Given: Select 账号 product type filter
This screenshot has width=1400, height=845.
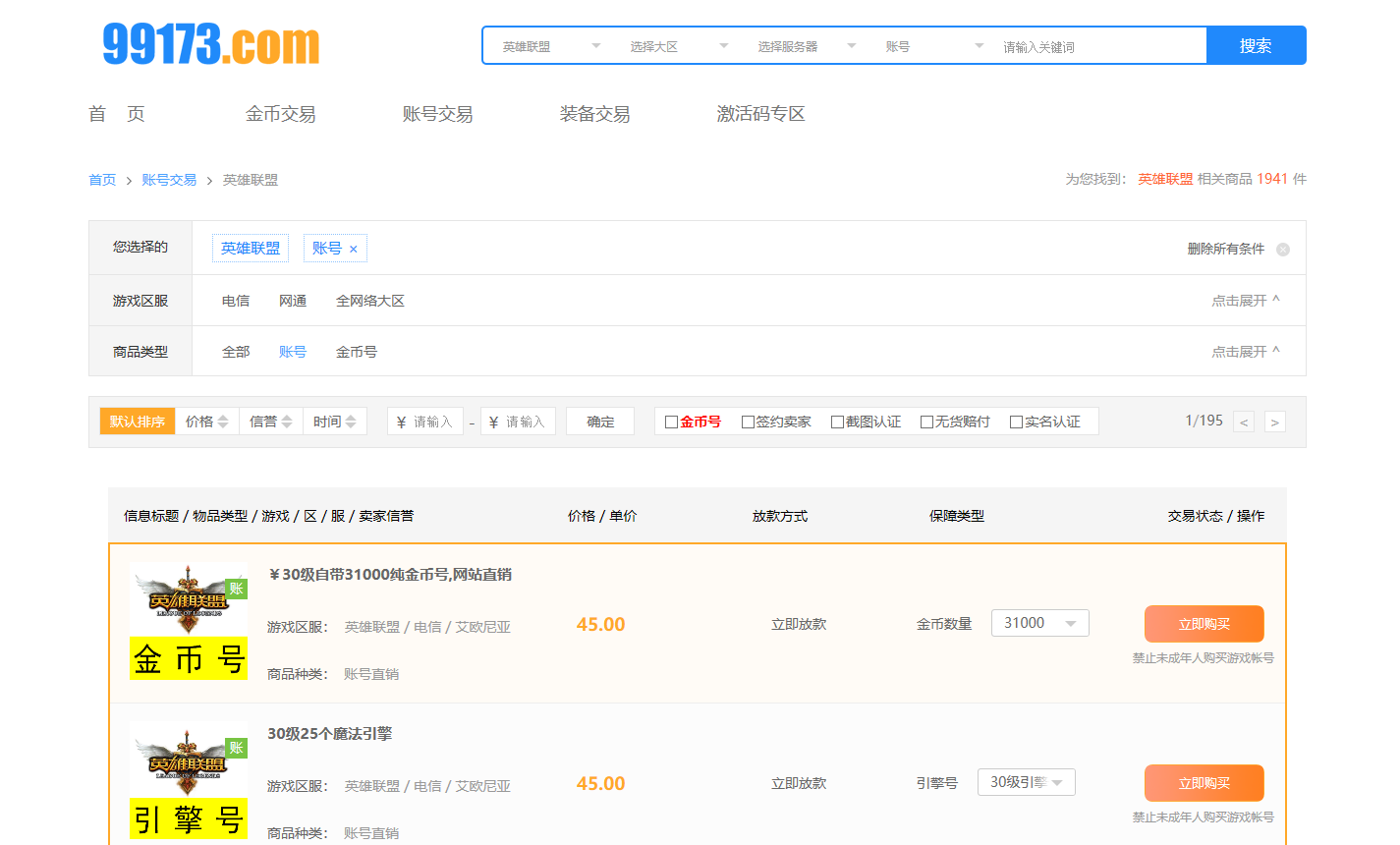Looking at the screenshot, I should click(x=293, y=352).
